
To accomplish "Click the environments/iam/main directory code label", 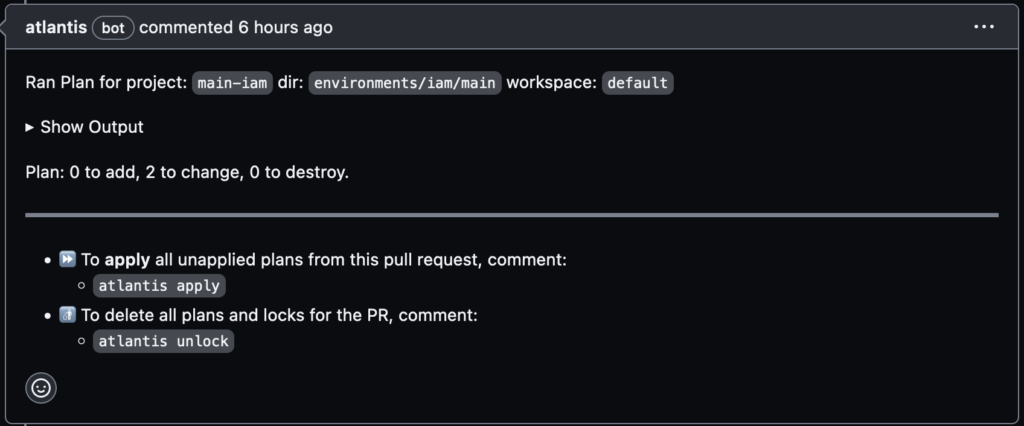I will [x=404, y=83].
